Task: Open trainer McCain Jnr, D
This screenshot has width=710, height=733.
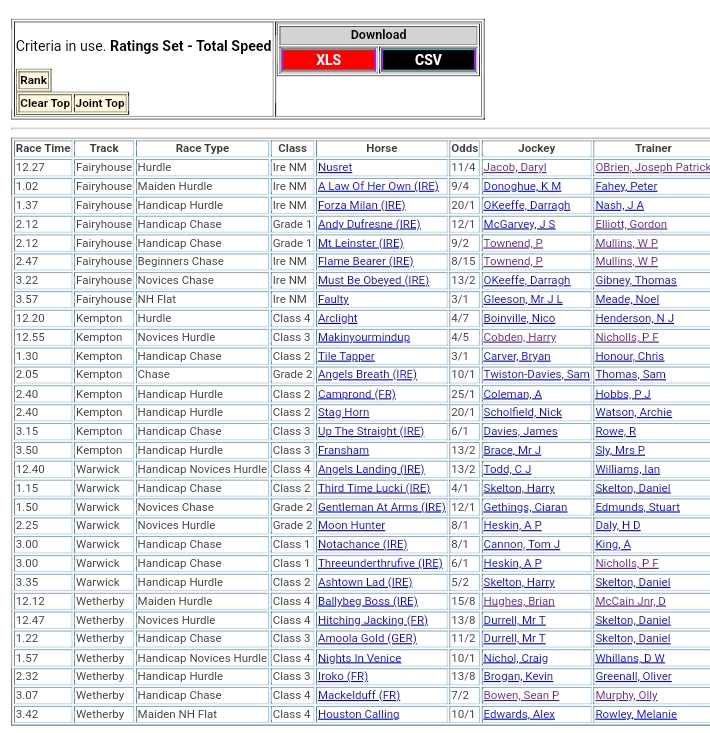Action: pos(630,601)
